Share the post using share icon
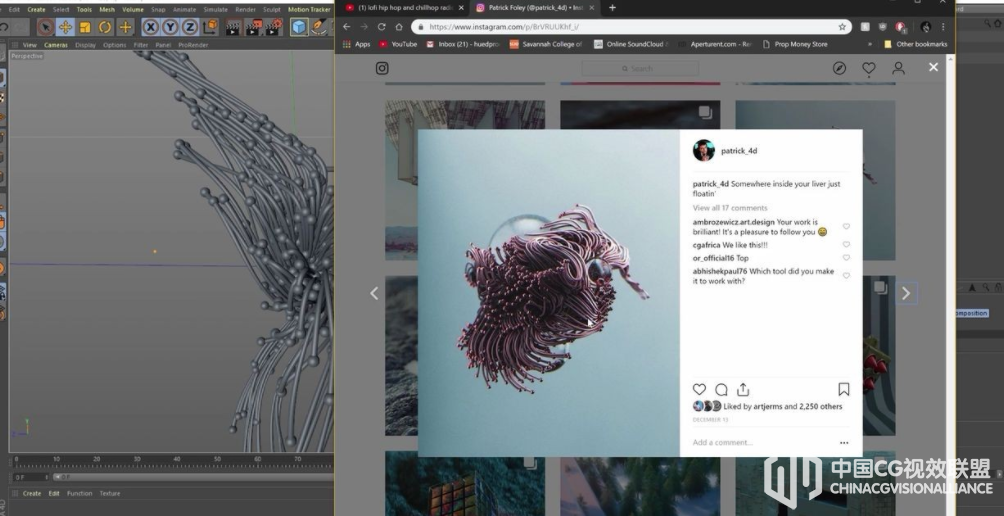This screenshot has height=516, width=1004. point(743,389)
